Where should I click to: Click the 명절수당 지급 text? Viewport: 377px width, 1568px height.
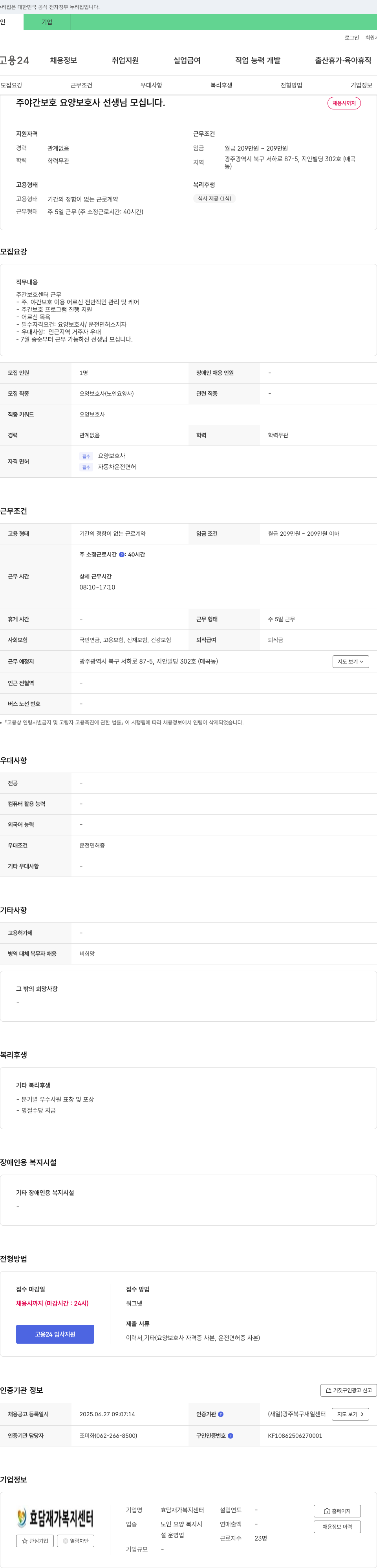pos(38,1110)
